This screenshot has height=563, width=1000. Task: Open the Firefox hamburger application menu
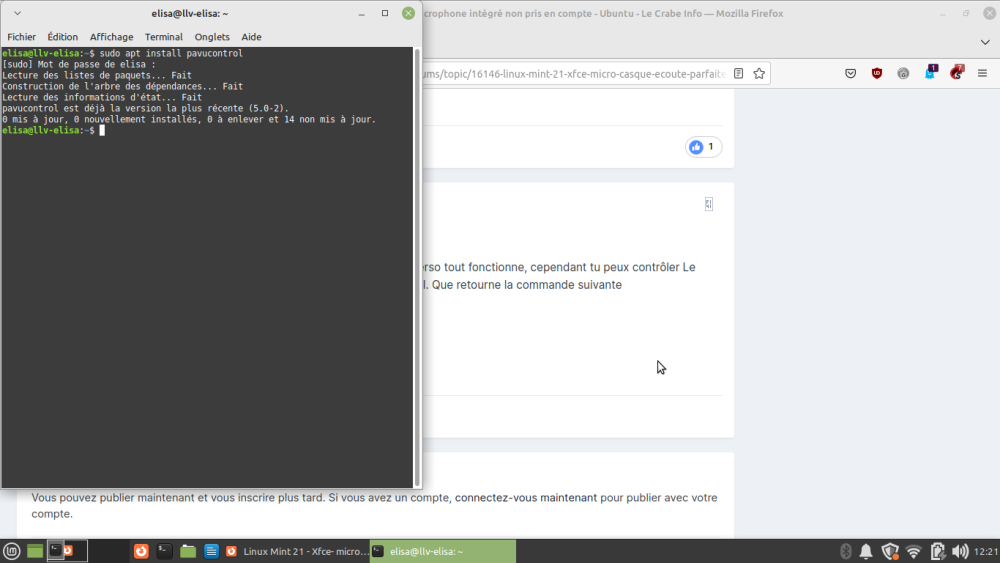982,73
